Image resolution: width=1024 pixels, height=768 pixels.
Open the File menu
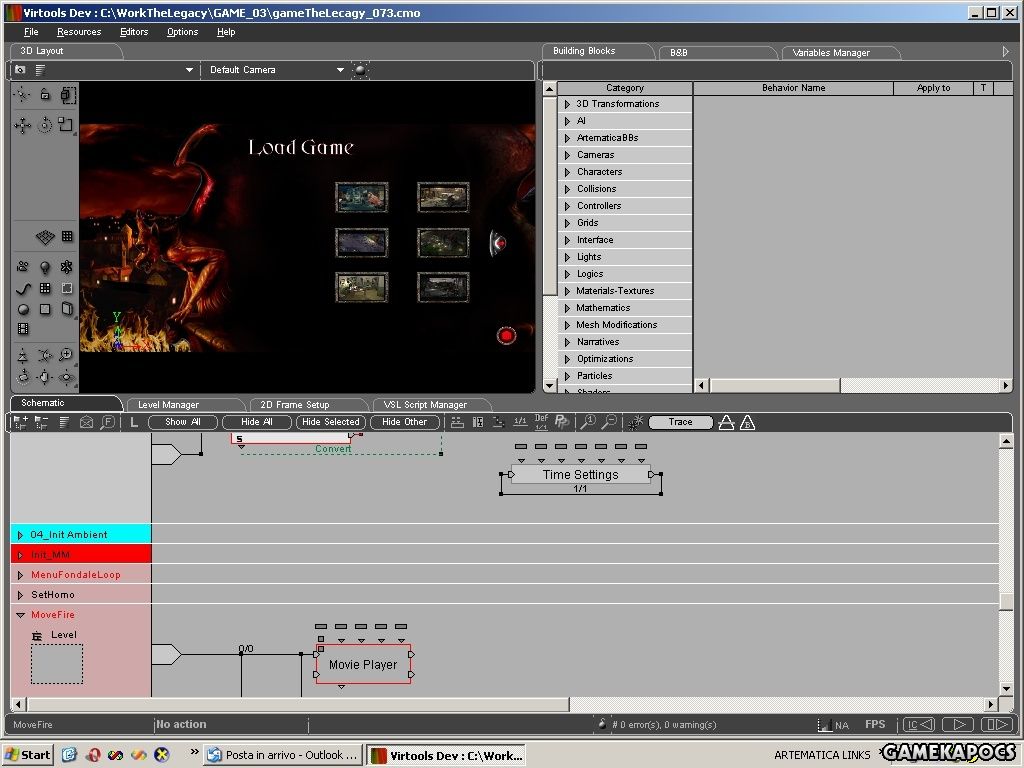31,32
